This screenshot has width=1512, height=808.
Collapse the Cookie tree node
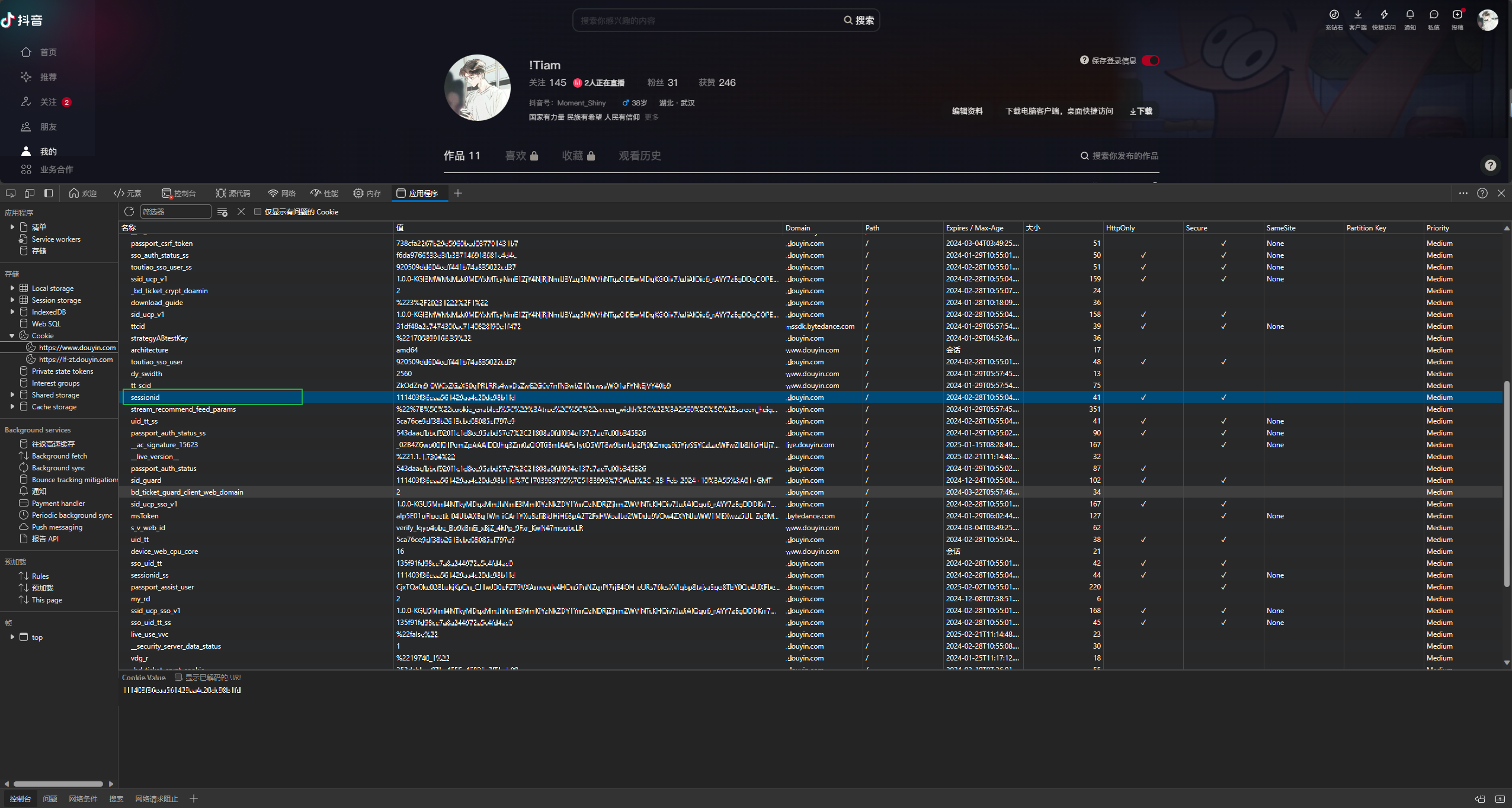point(12,336)
